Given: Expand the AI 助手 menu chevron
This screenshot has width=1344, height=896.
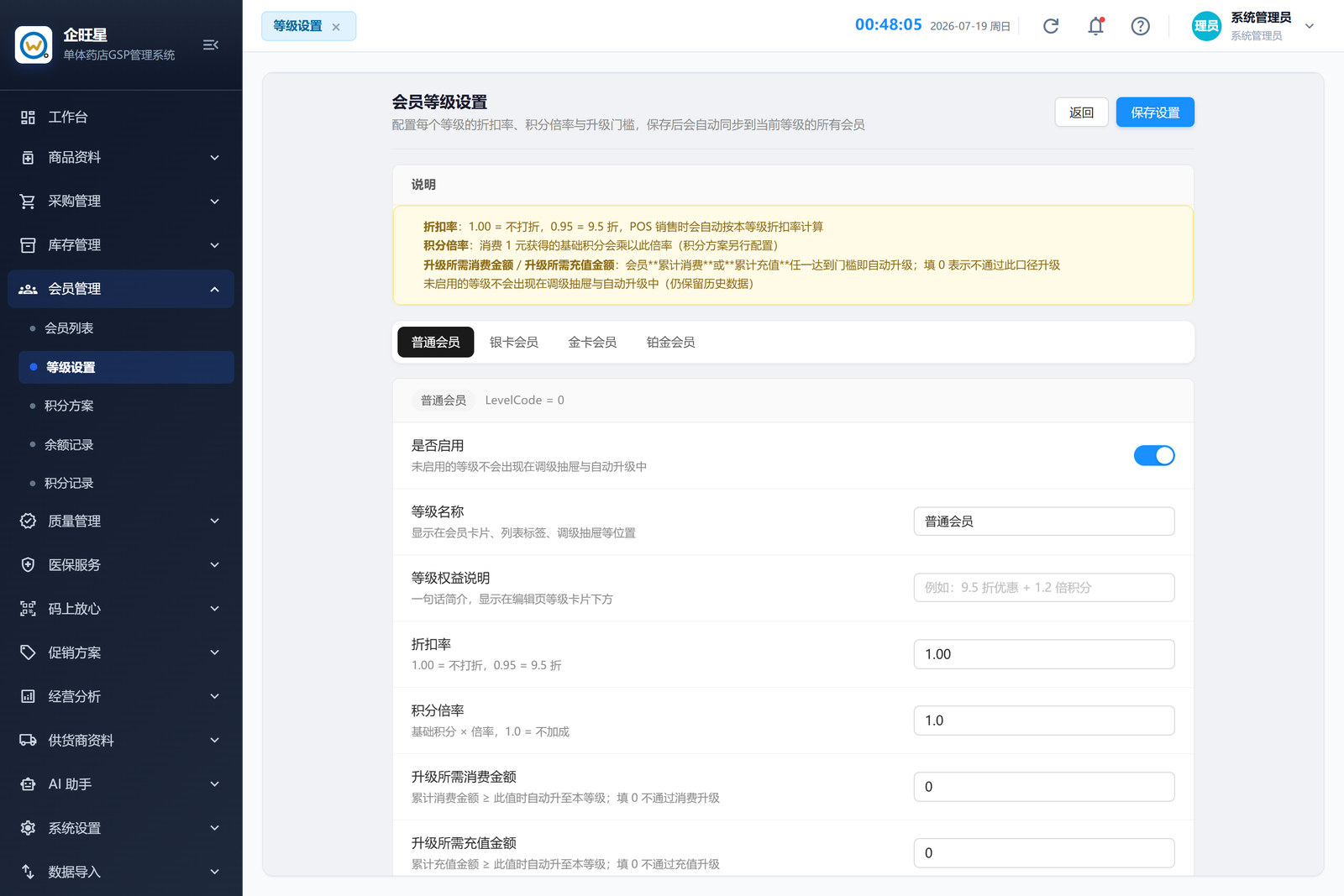Looking at the screenshot, I should [x=214, y=784].
